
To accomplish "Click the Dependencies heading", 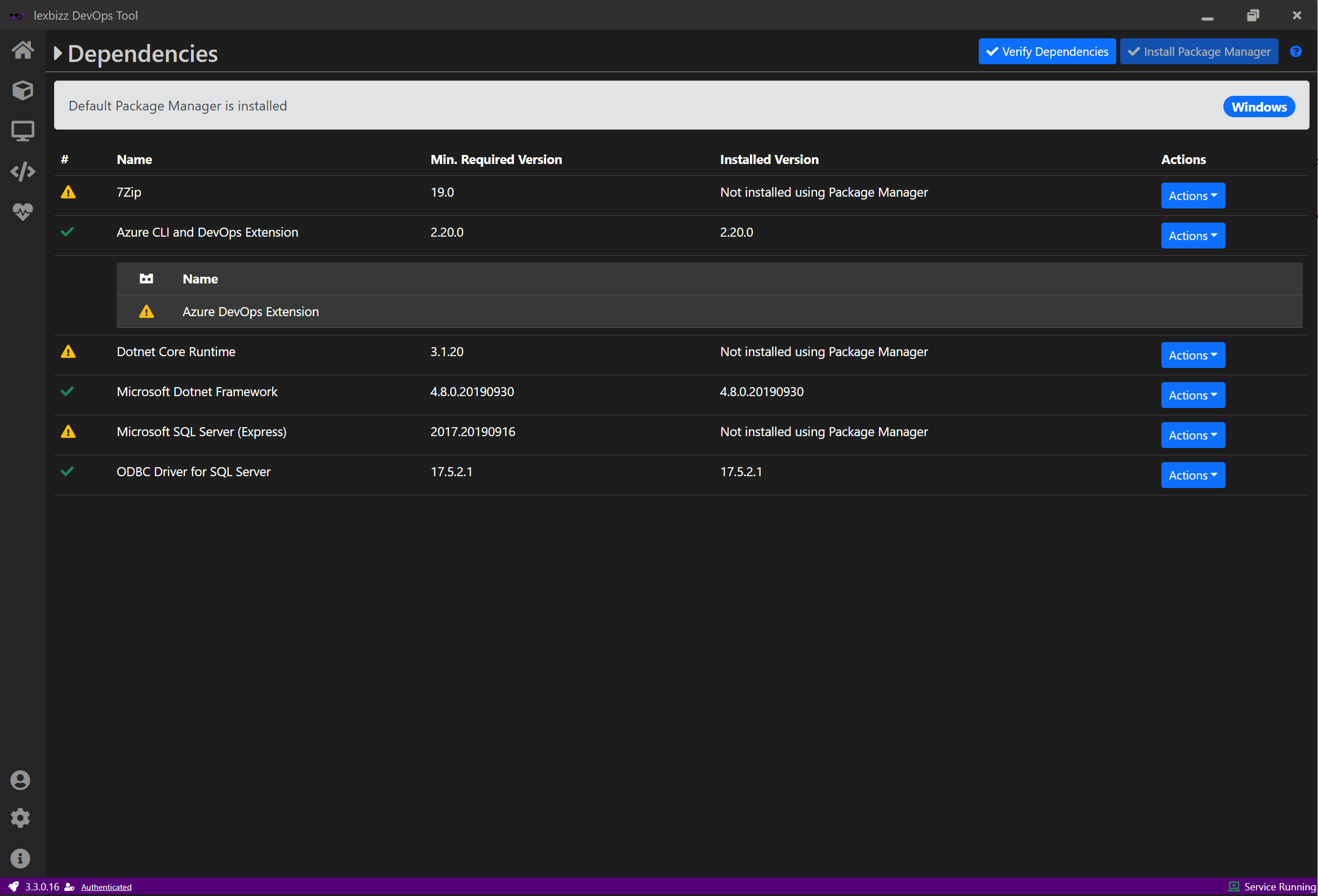I will (143, 54).
